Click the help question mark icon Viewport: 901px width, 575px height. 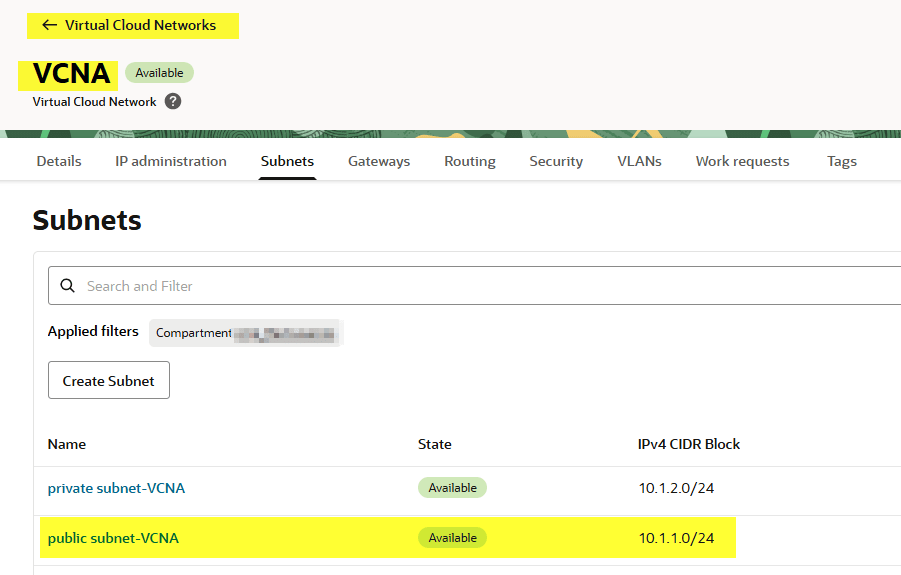click(x=173, y=101)
